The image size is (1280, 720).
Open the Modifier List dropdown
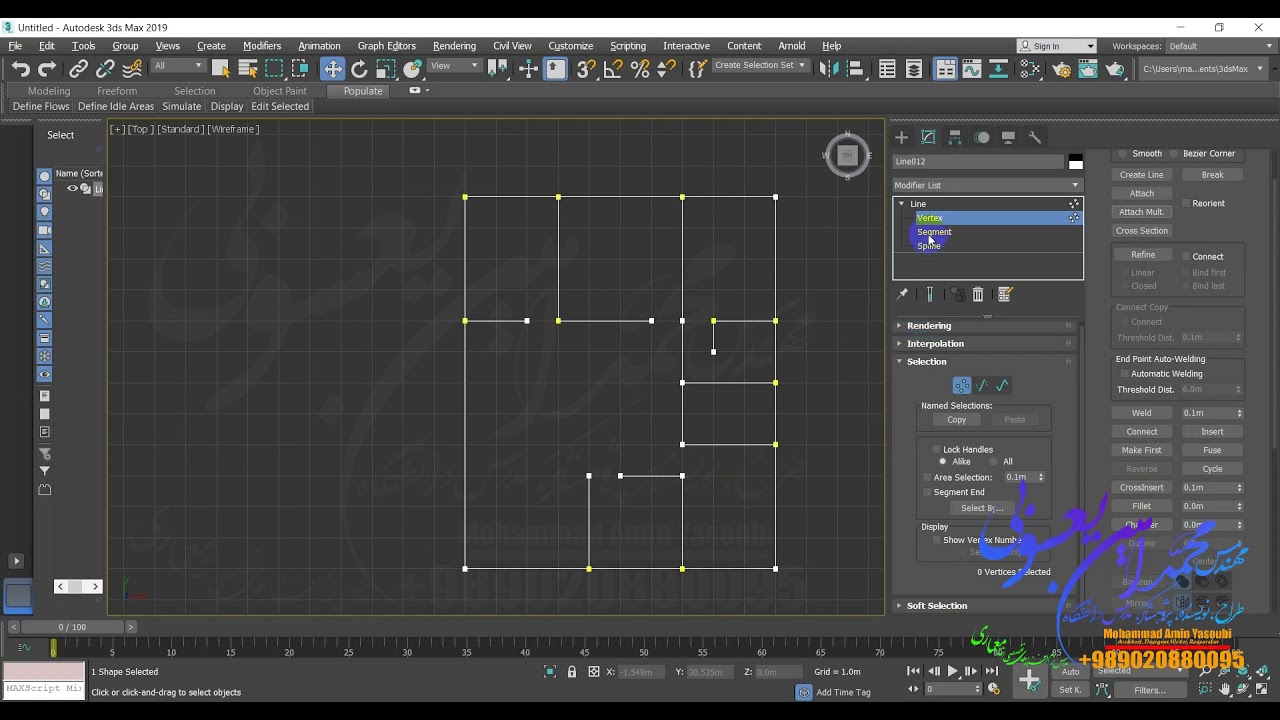pyautogui.click(x=988, y=185)
